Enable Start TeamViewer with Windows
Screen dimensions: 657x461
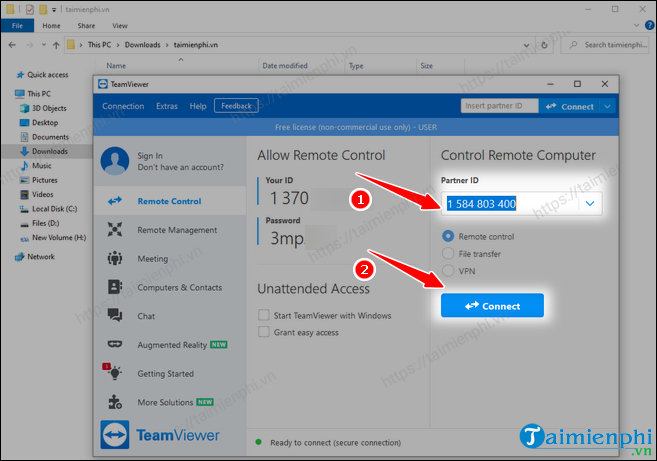click(x=264, y=315)
